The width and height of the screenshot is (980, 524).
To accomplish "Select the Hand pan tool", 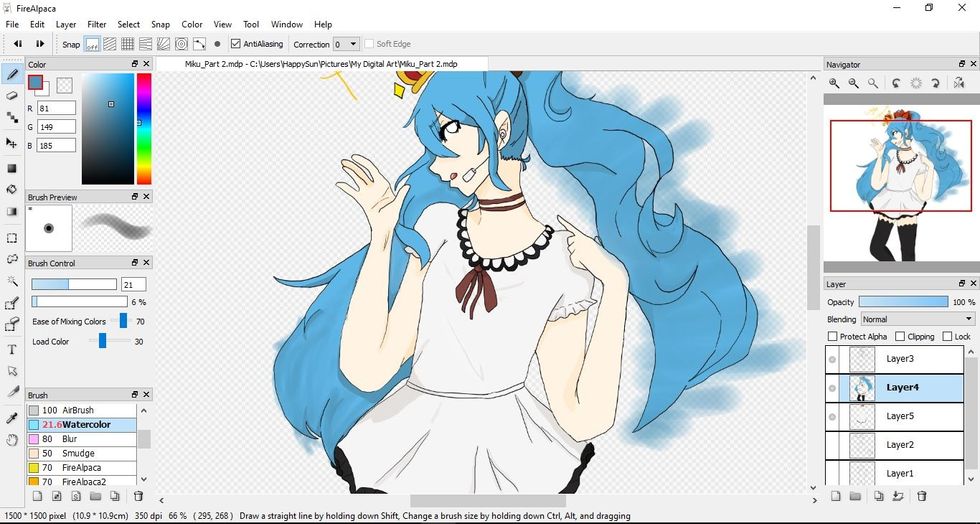I will [x=11, y=440].
